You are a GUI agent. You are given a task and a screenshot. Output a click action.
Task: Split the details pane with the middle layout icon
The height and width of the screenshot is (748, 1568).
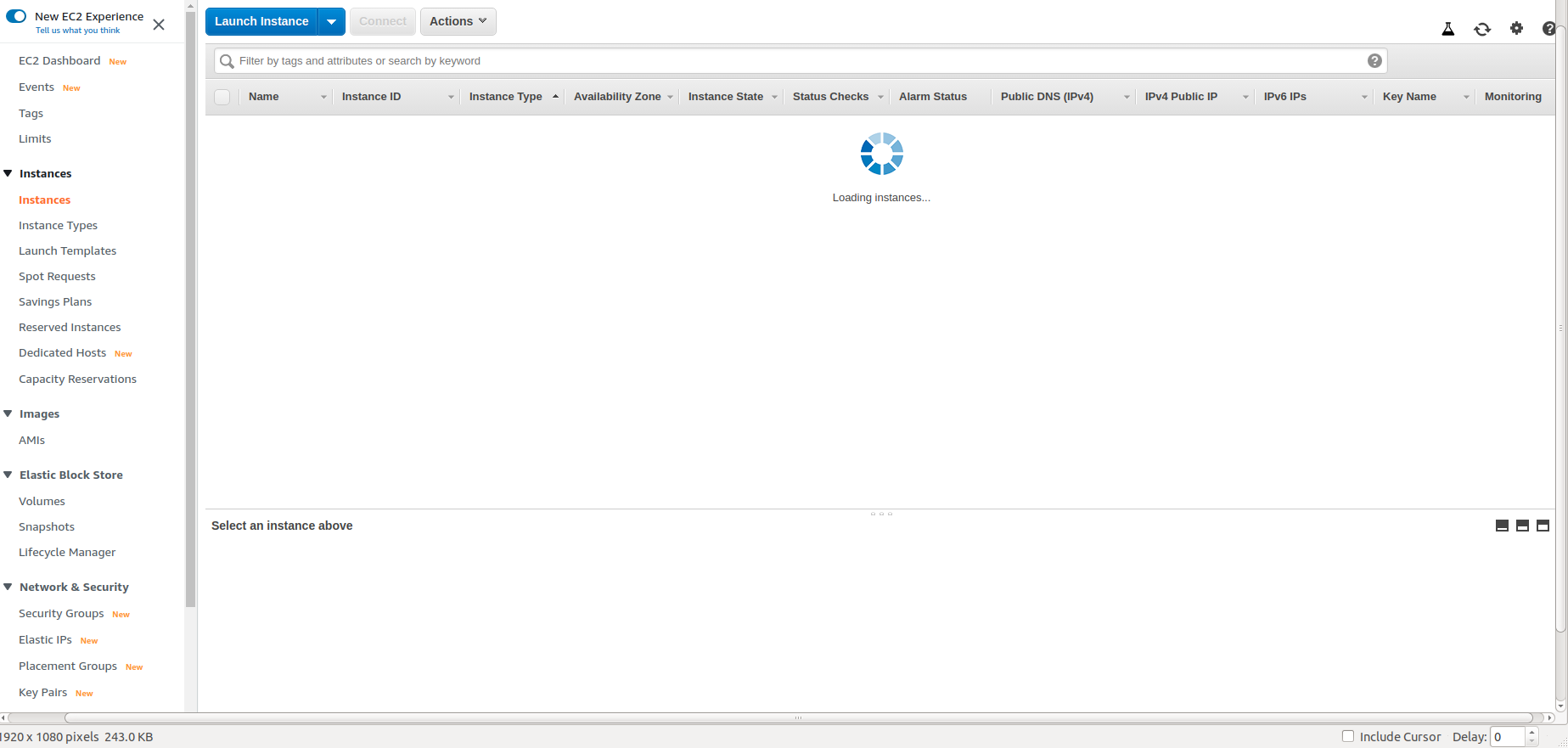tap(1522, 526)
